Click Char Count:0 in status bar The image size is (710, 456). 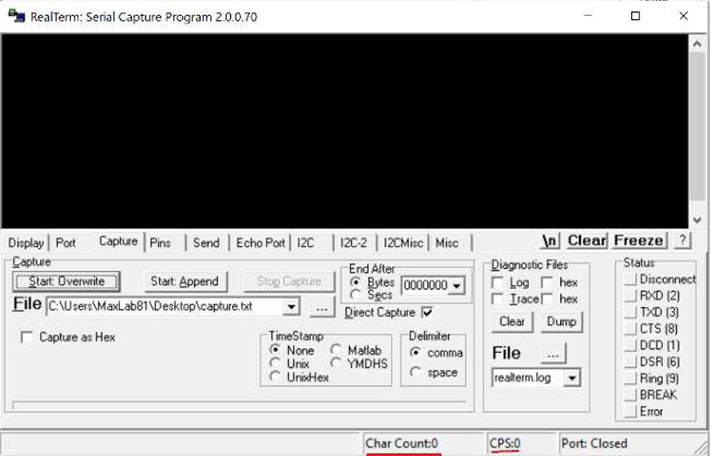pyautogui.click(x=402, y=443)
